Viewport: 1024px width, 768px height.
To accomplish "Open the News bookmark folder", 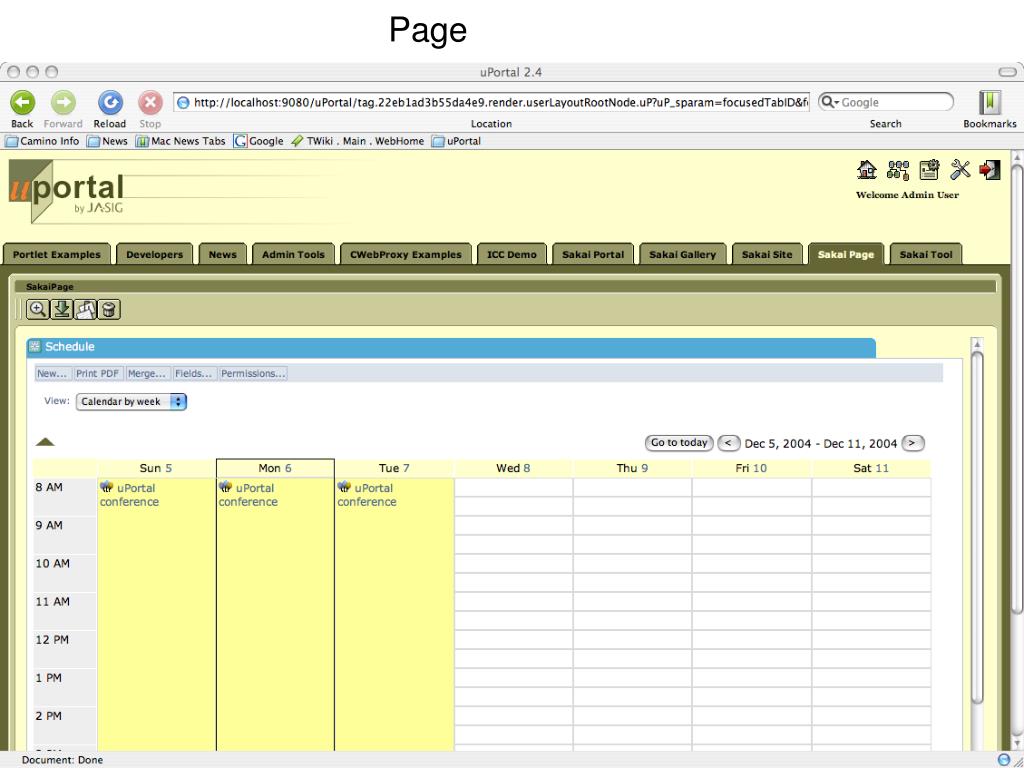I will click(107, 141).
